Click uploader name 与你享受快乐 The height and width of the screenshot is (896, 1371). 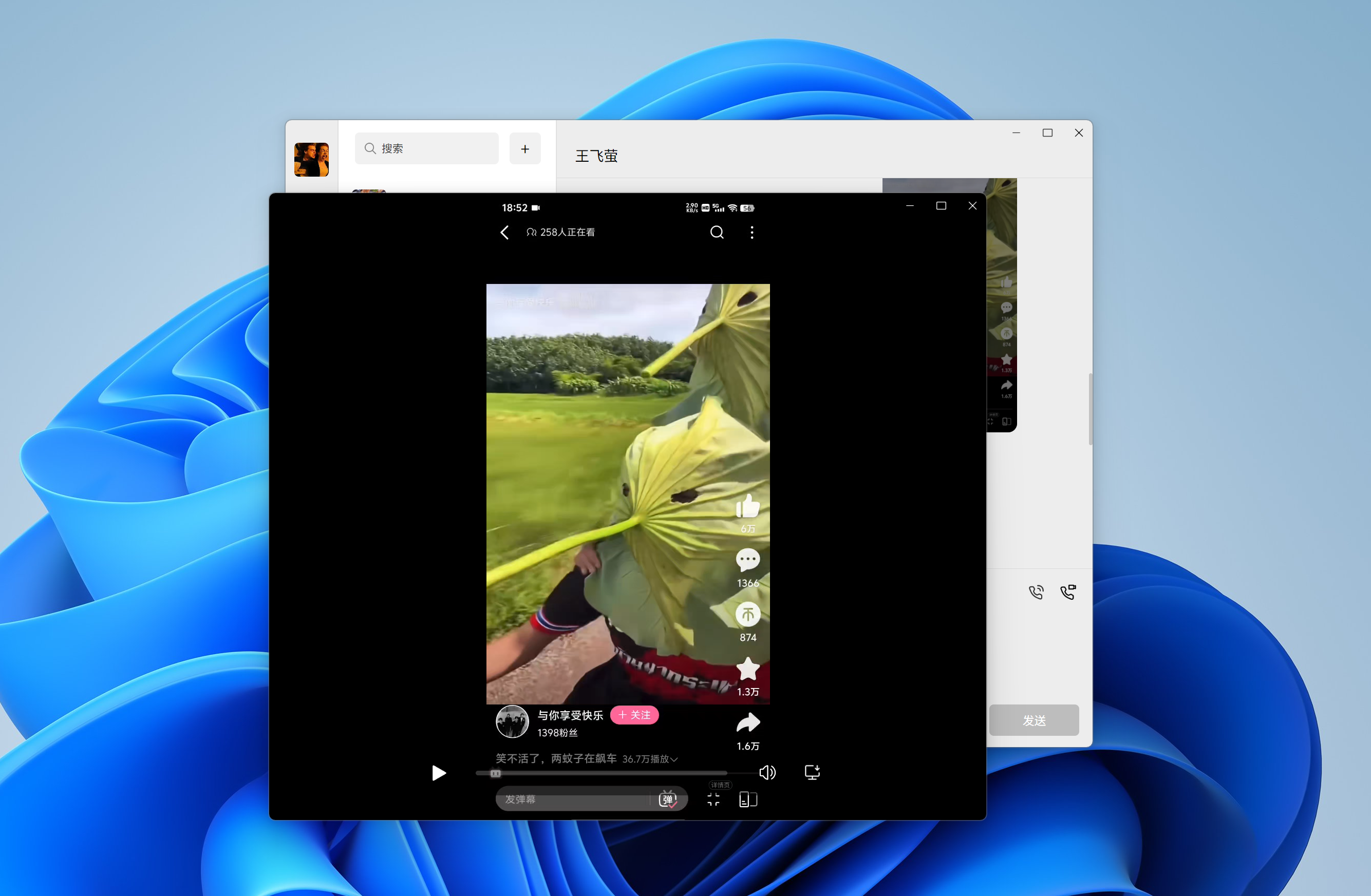point(570,715)
